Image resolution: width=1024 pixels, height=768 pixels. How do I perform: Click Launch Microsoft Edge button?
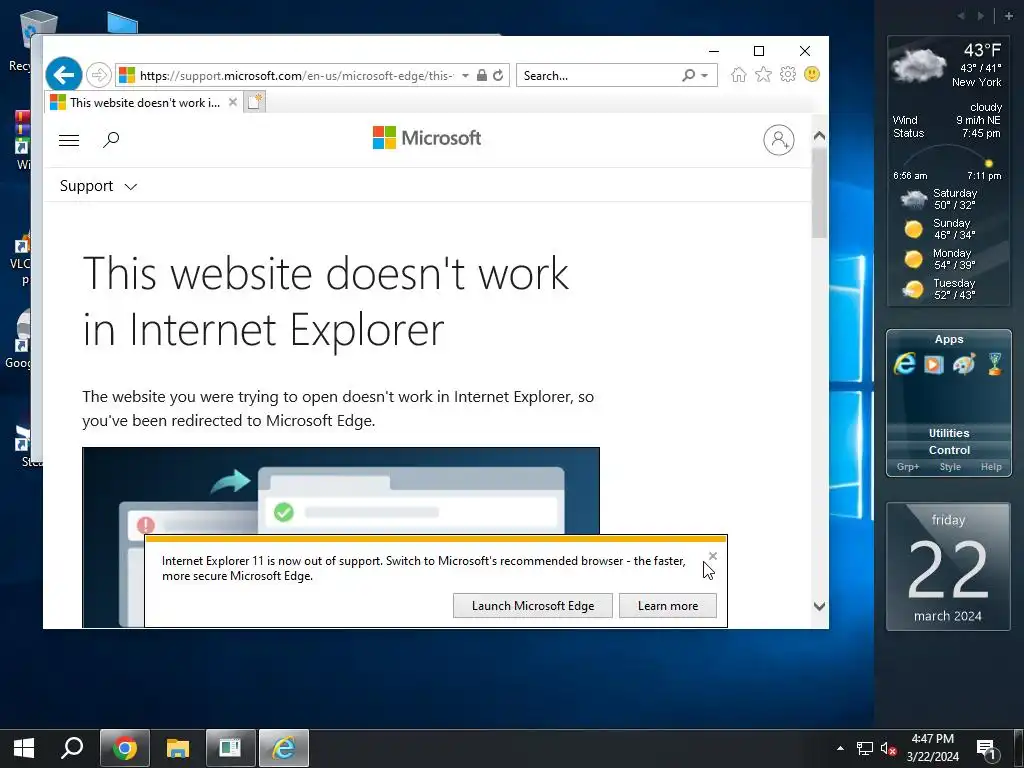533,605
